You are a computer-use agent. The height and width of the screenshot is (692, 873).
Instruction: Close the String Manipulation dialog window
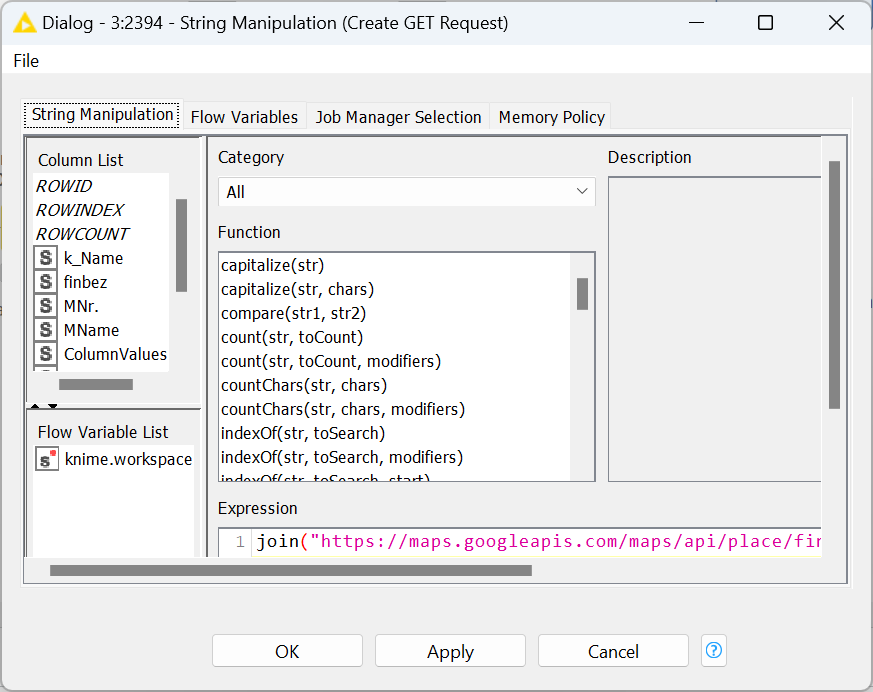[836, 23]
